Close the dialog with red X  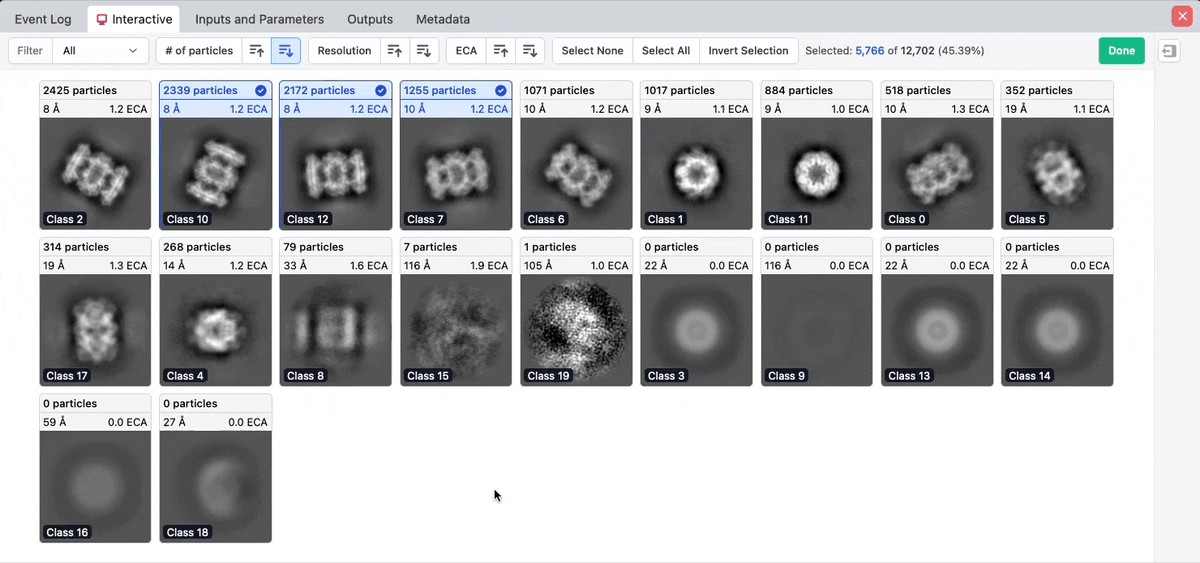click(1180, 17)
